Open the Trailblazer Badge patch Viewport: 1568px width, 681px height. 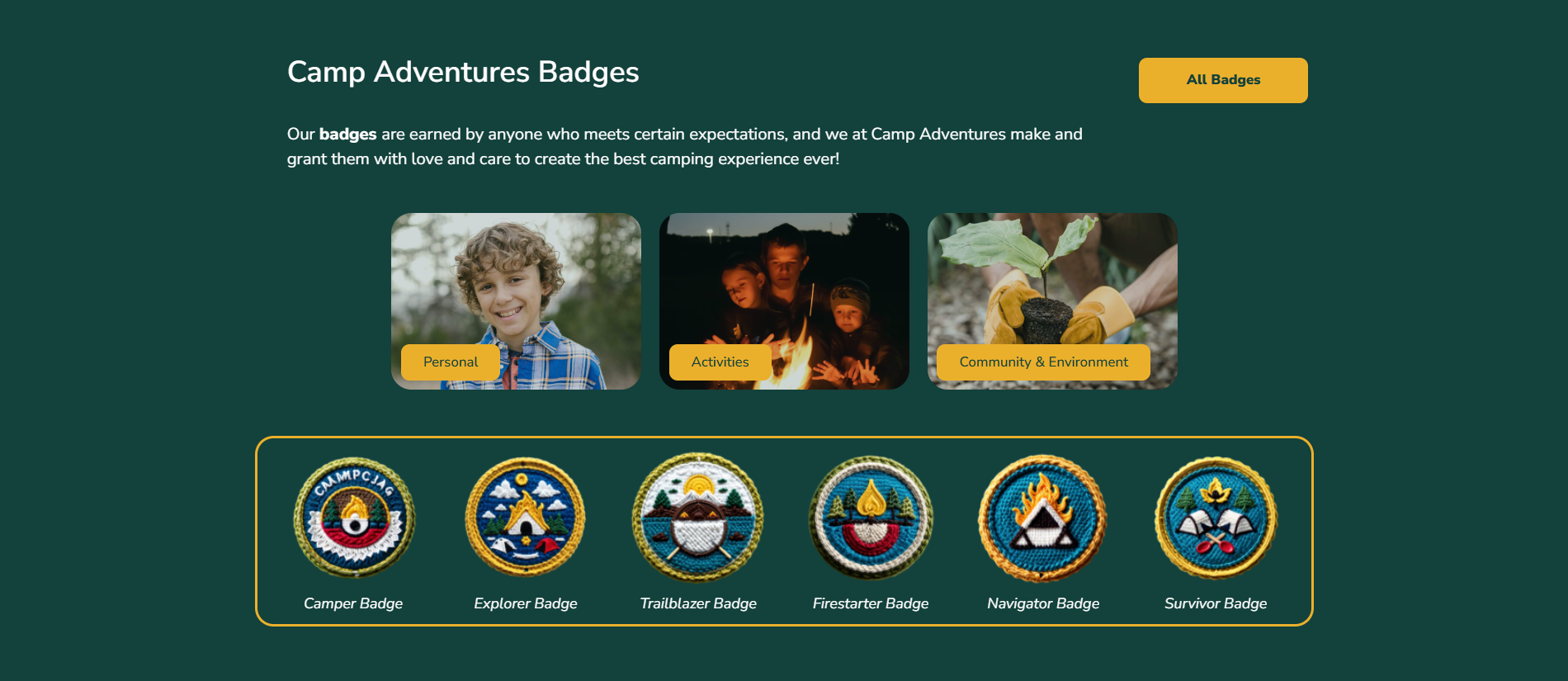coord(698,518)
